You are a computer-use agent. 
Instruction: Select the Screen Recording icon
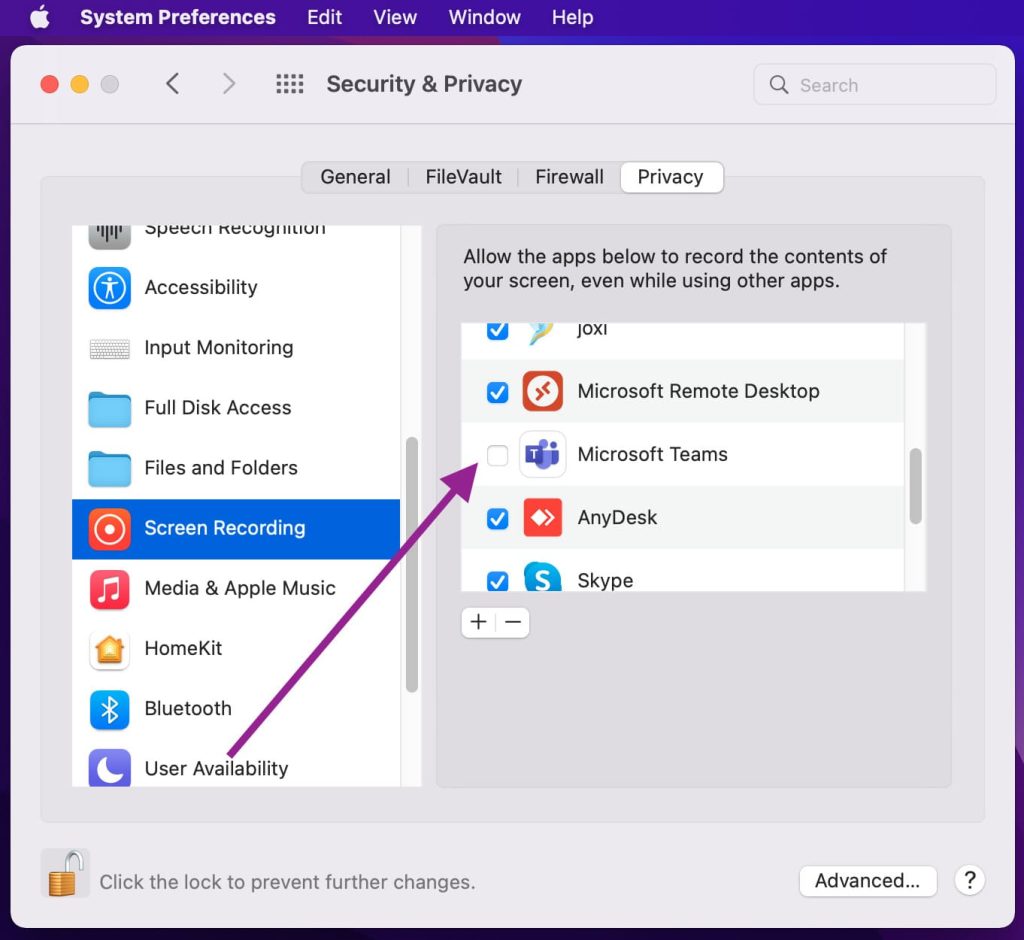pyautogui.click(x=110, y=529)
